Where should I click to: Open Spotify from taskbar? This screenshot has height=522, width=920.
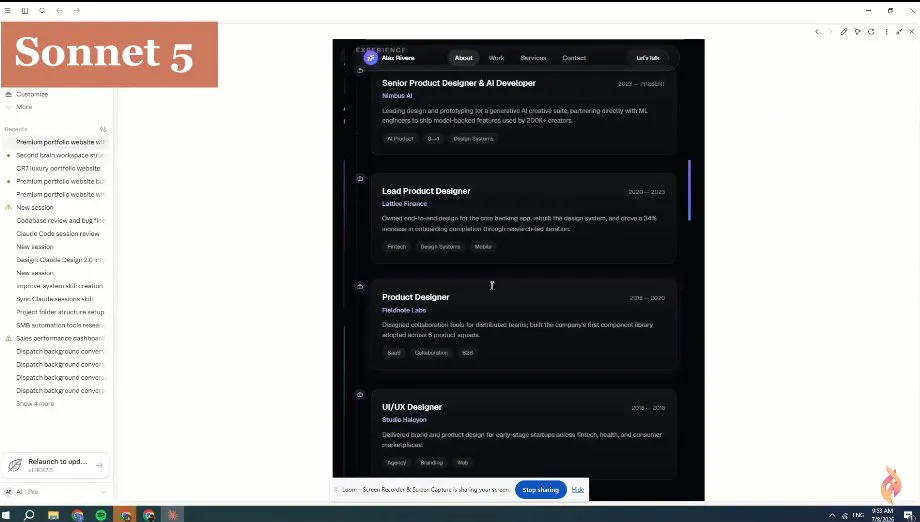[x=101, y=515]
